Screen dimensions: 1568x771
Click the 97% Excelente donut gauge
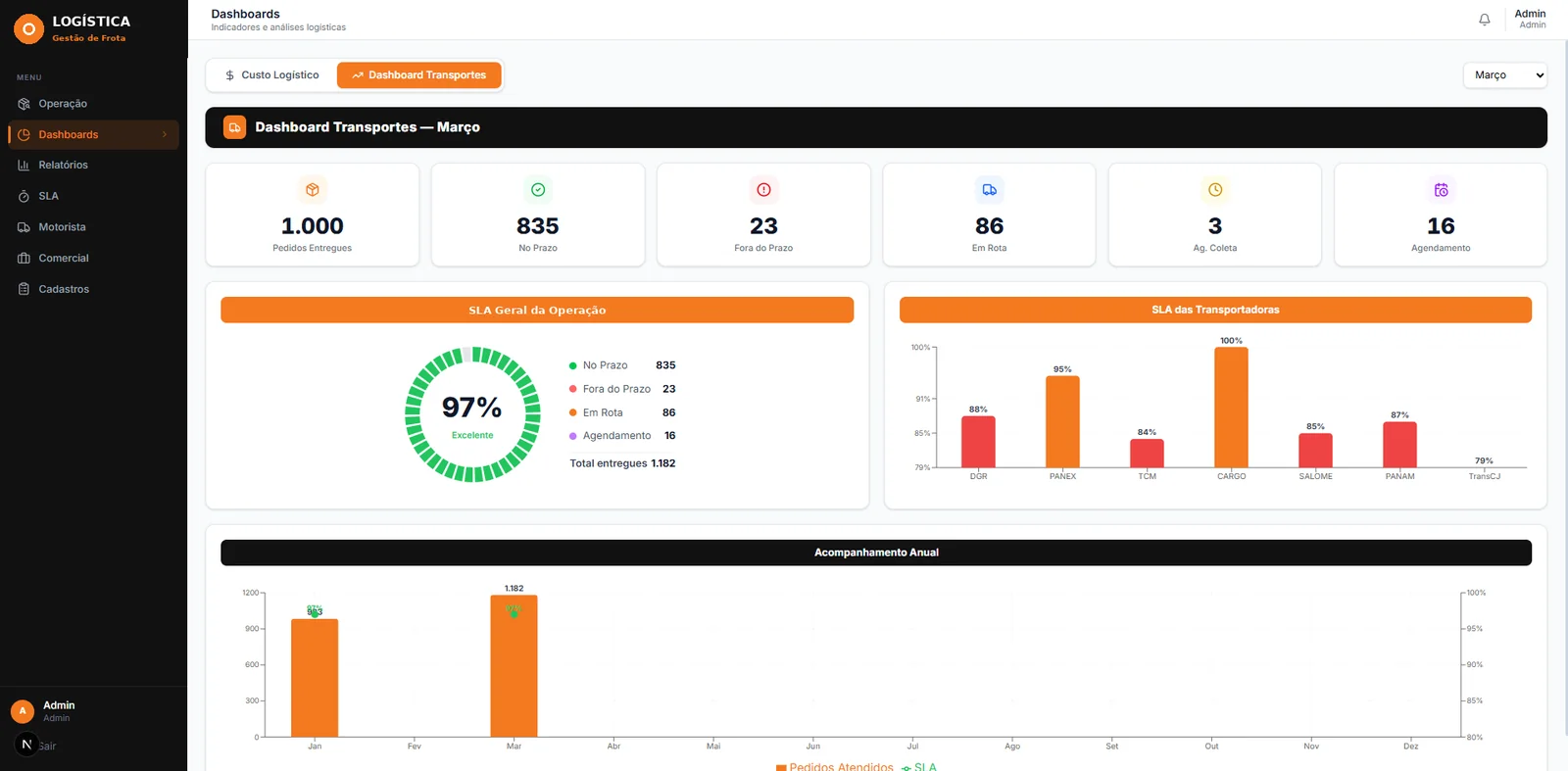[x=472, y=414]
